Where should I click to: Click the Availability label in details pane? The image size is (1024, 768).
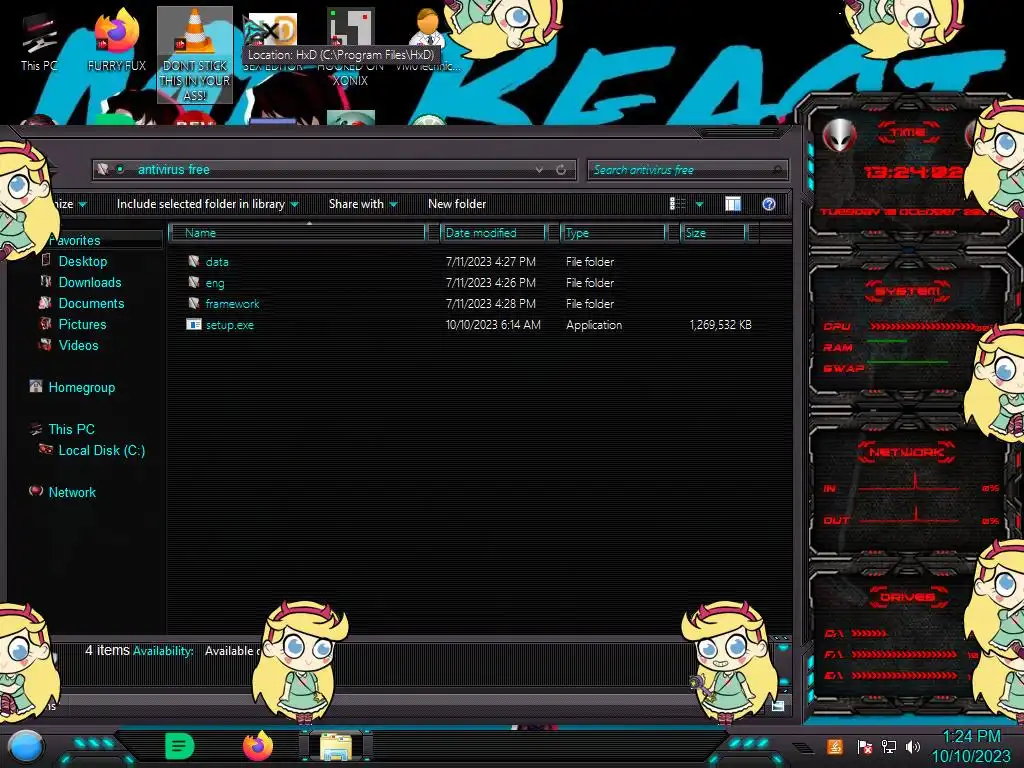(163, 651)
